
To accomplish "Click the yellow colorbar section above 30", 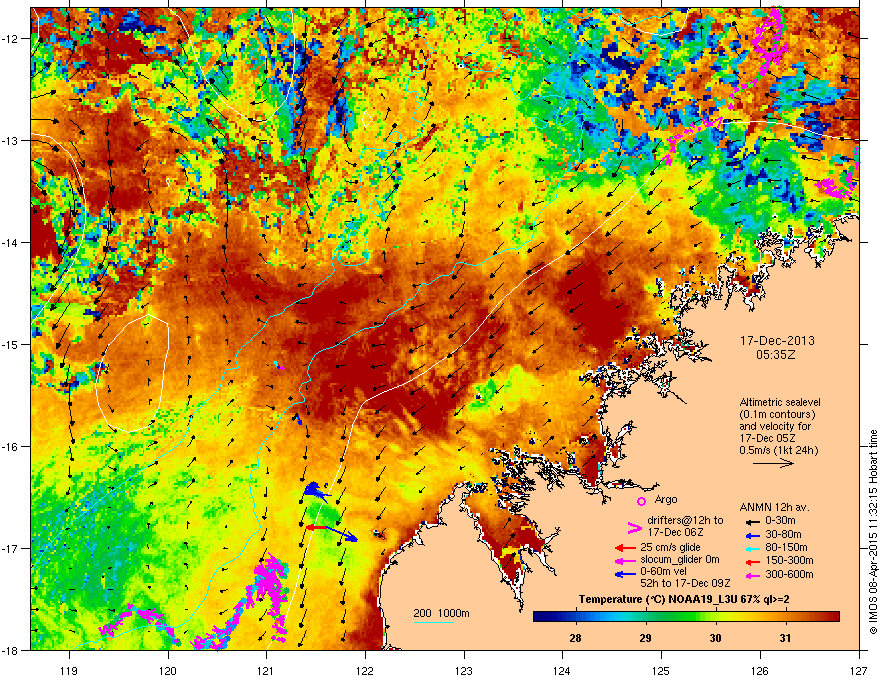I will (716, 617).
